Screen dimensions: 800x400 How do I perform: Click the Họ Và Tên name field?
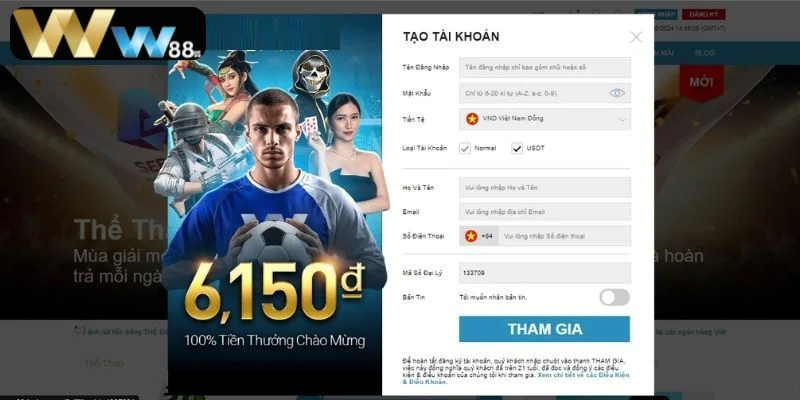[x=545, y=187]
